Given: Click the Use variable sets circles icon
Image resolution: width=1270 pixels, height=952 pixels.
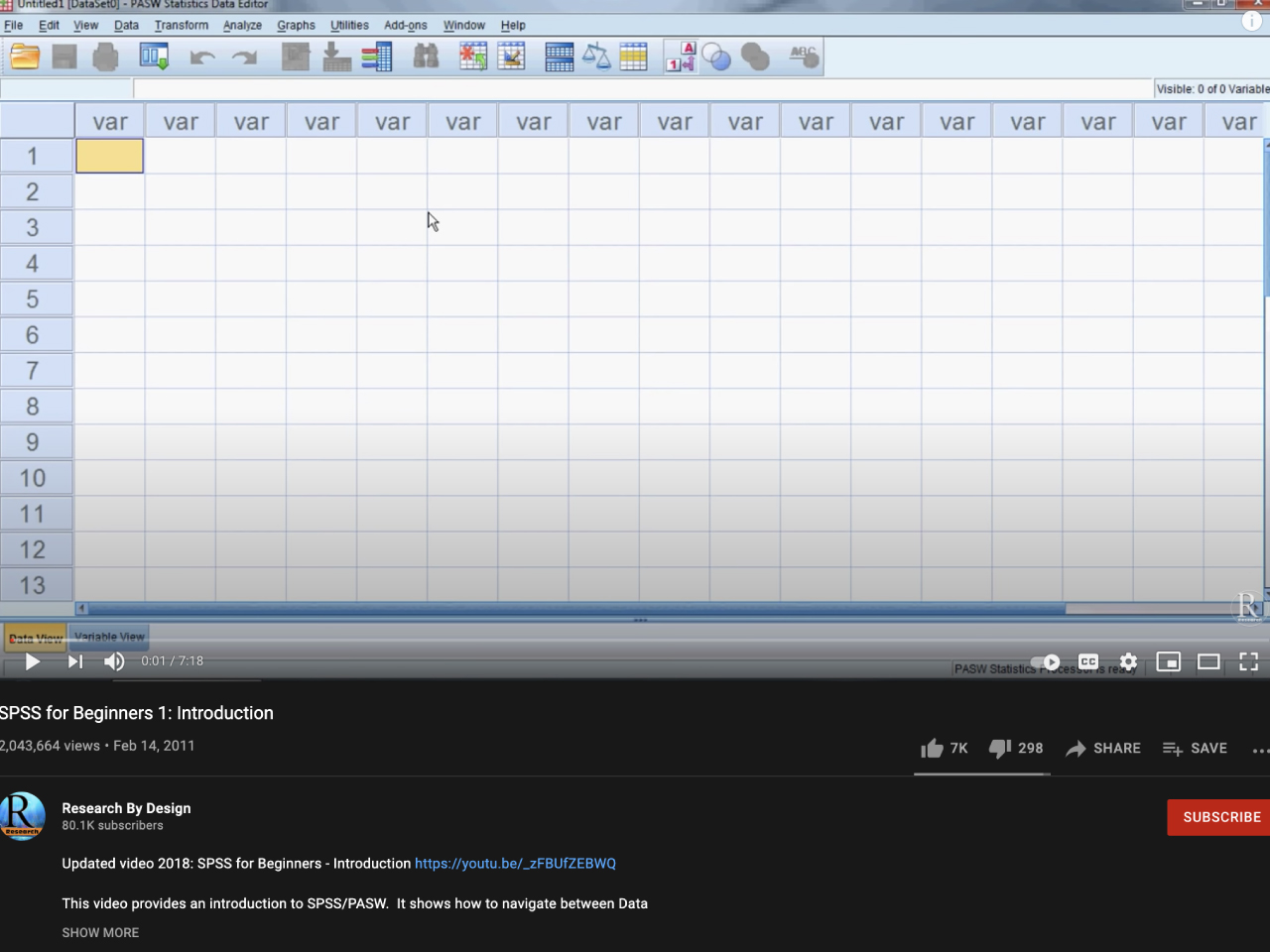Looking at the screenshot, I should pyautogui.click(x=716, y=58).
